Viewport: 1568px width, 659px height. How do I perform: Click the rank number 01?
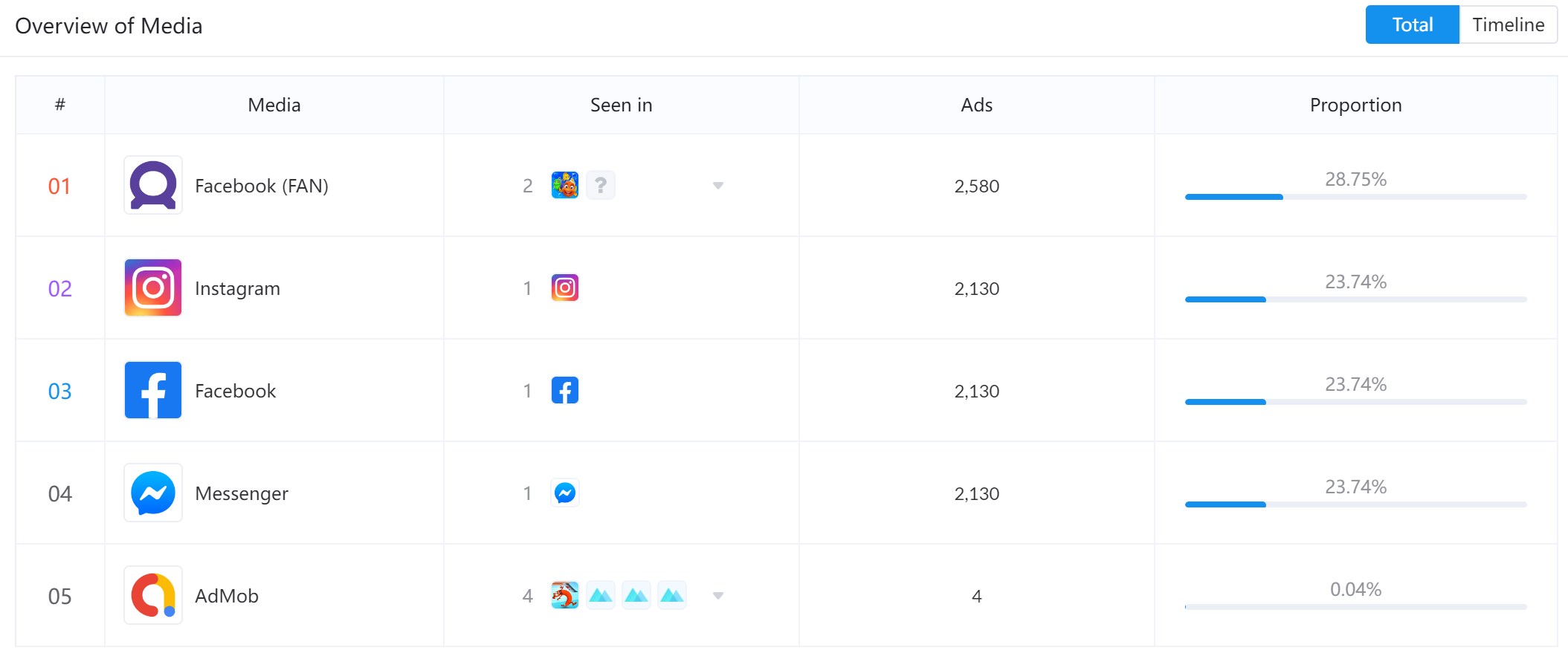59,186
